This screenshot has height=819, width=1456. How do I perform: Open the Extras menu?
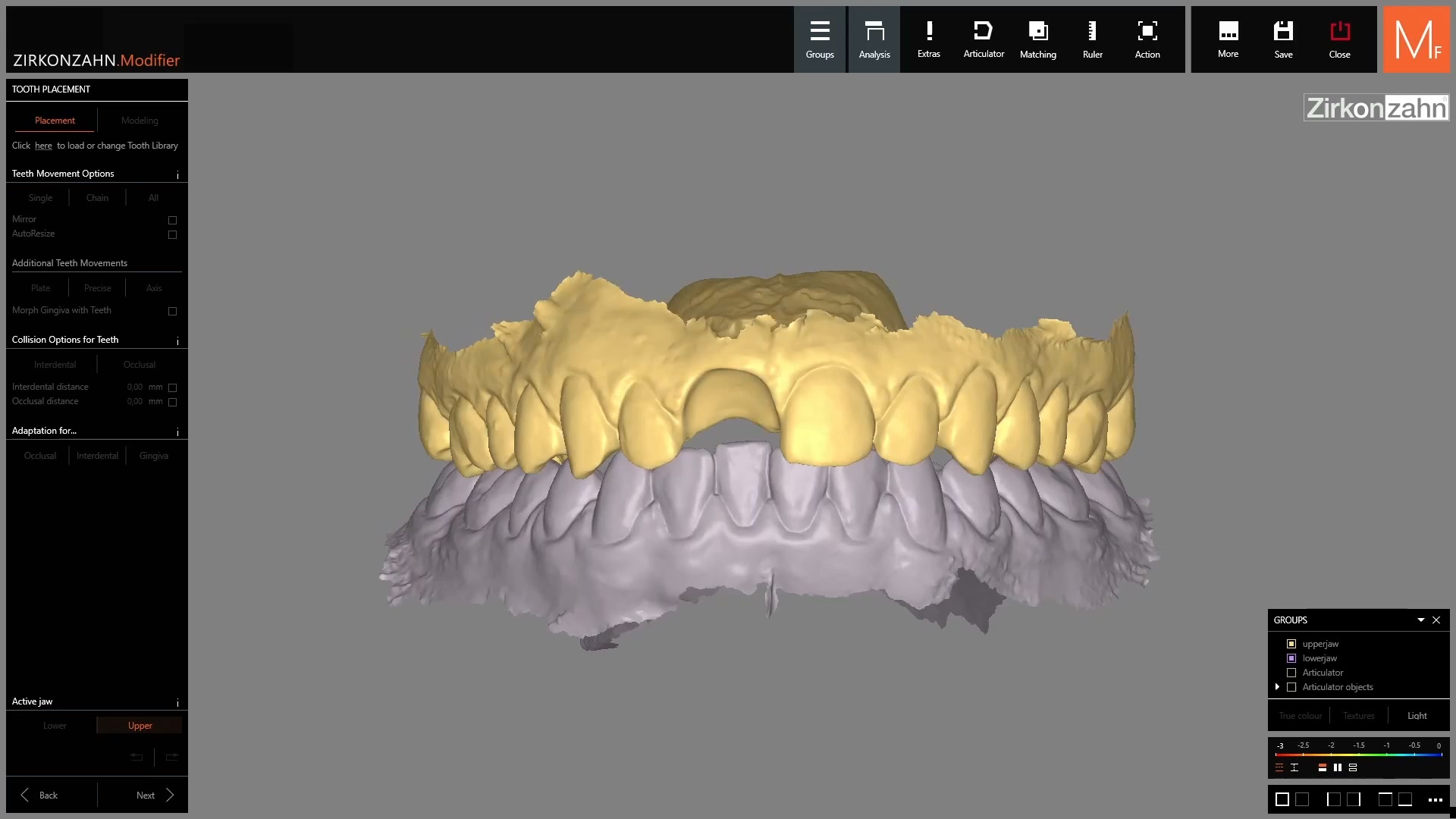[x=929, y=39]
